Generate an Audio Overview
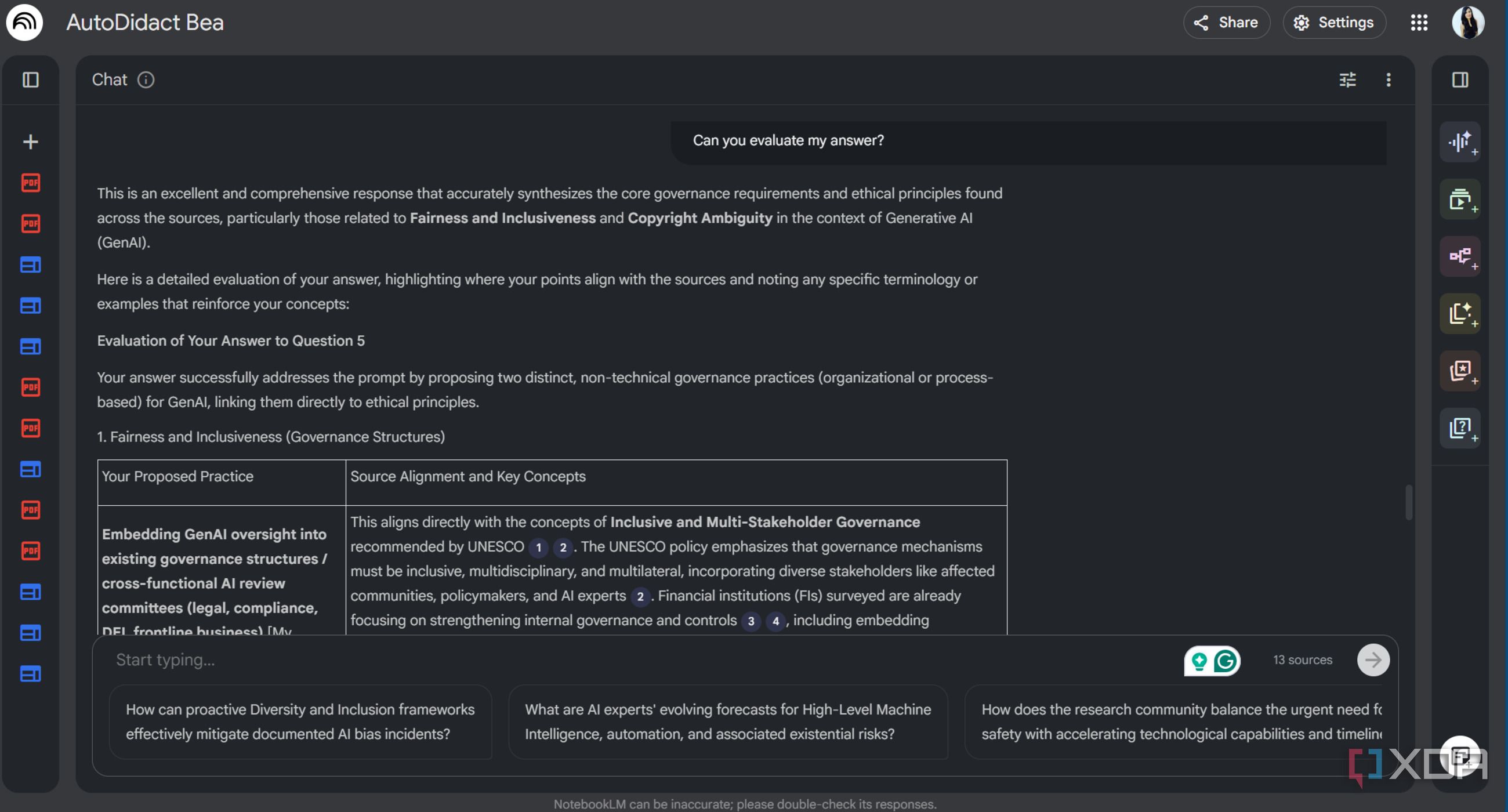This screenshot has width=1508, height=812. click(x=1460, y=142)
